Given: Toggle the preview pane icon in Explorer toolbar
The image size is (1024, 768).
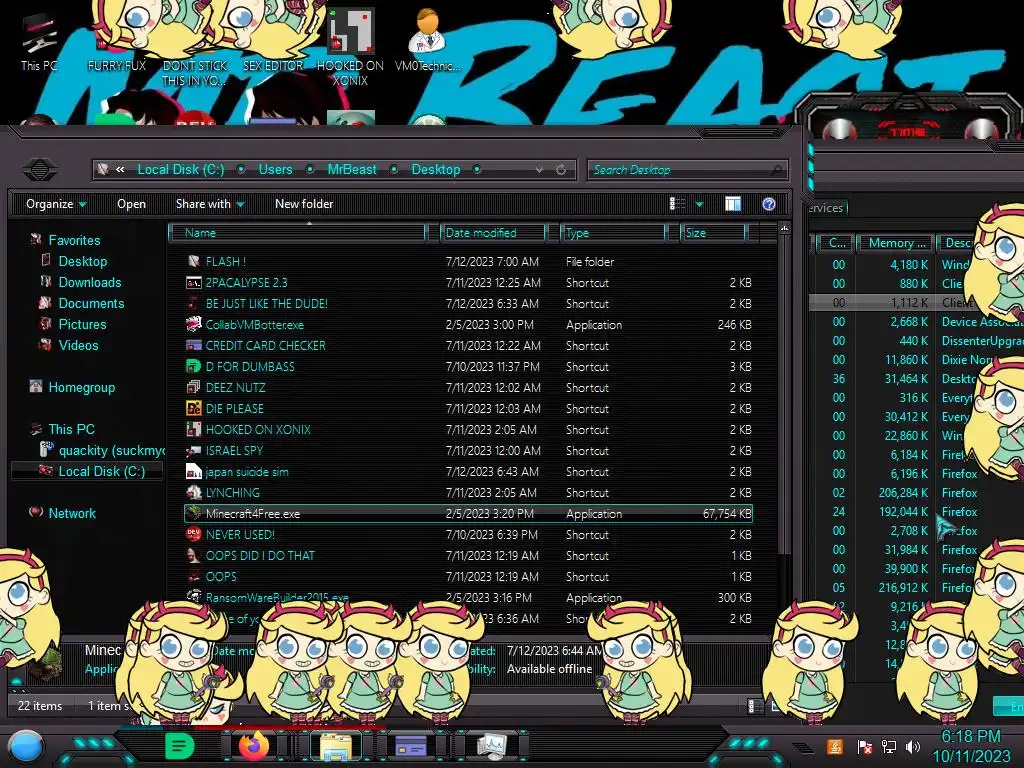Looking at the screenshot, I should coord(733,204).
